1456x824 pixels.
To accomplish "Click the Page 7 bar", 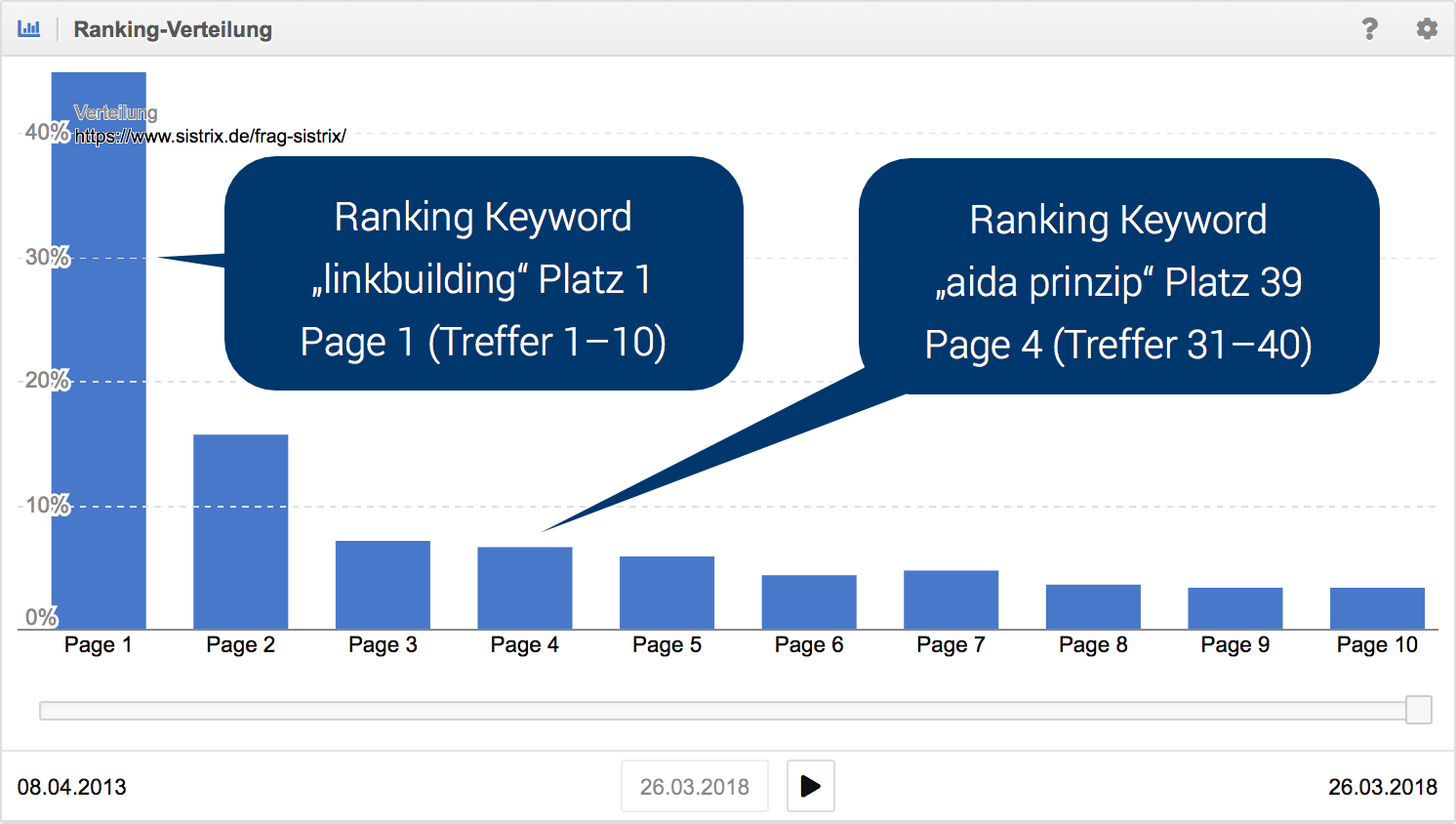I will pos(950,599).
